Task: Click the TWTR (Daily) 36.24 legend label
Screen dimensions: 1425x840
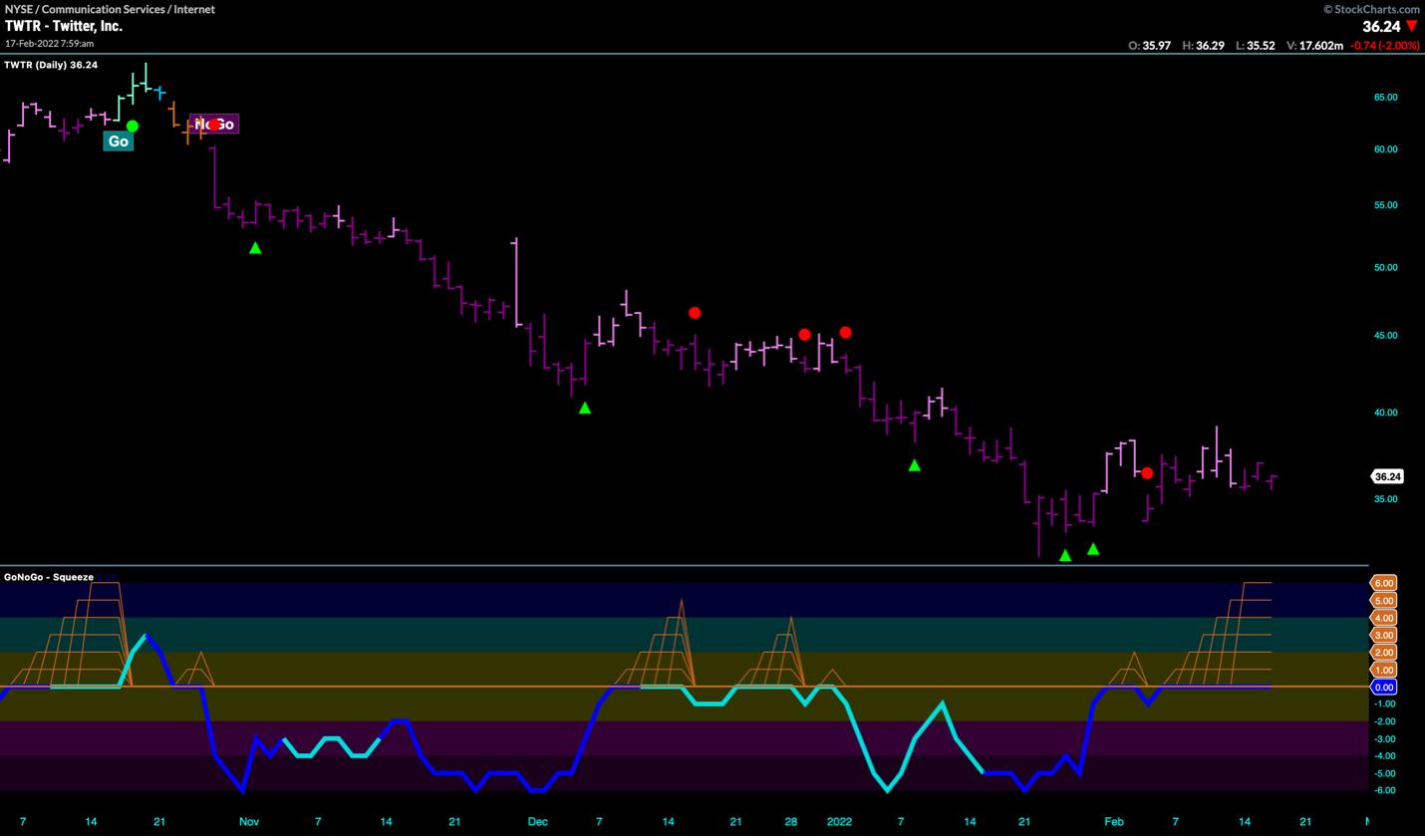Action: click(x=51, y=65)
